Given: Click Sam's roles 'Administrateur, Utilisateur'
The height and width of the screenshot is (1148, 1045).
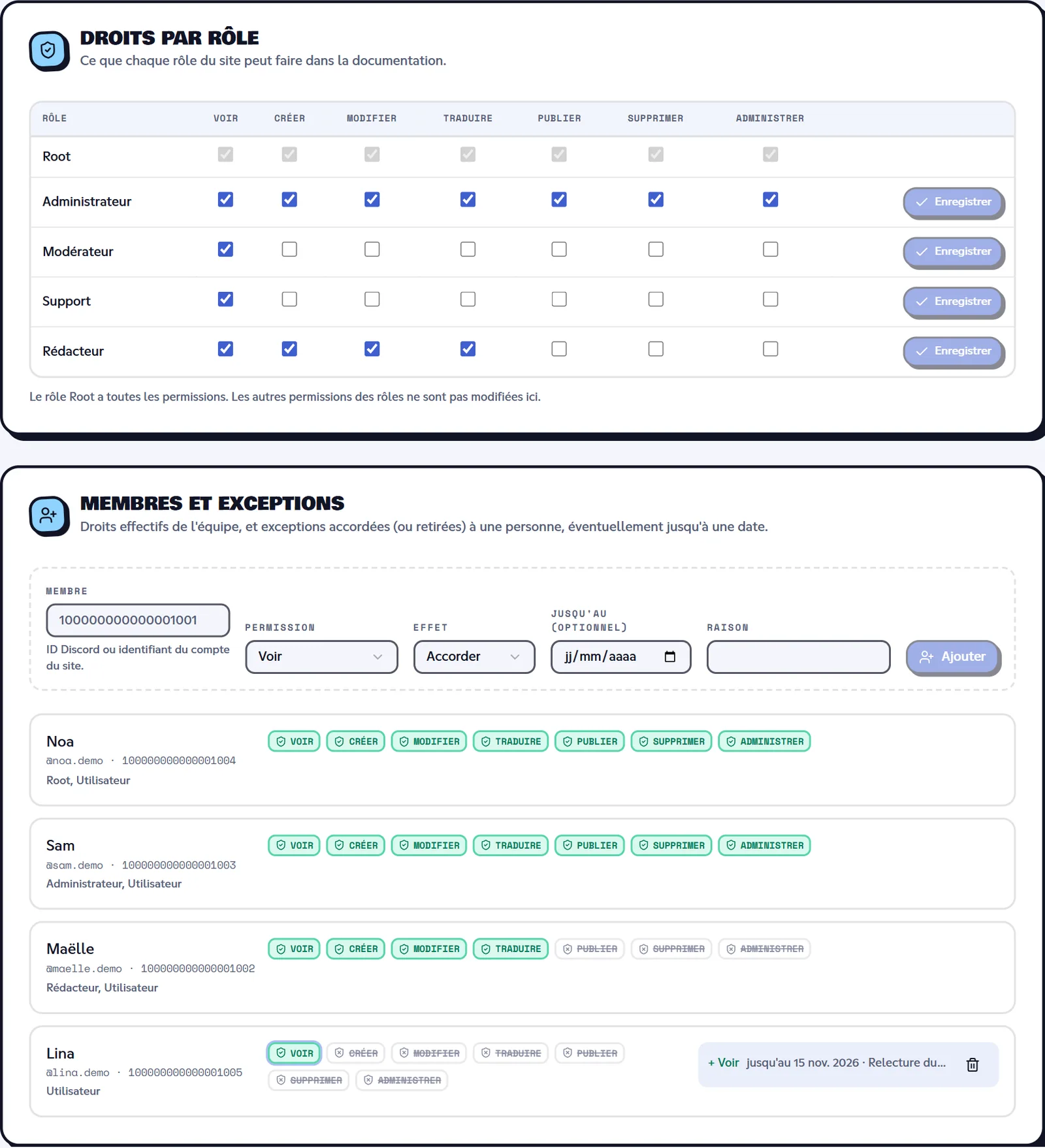Looking at the screenshot, I should tap(114, 884).
